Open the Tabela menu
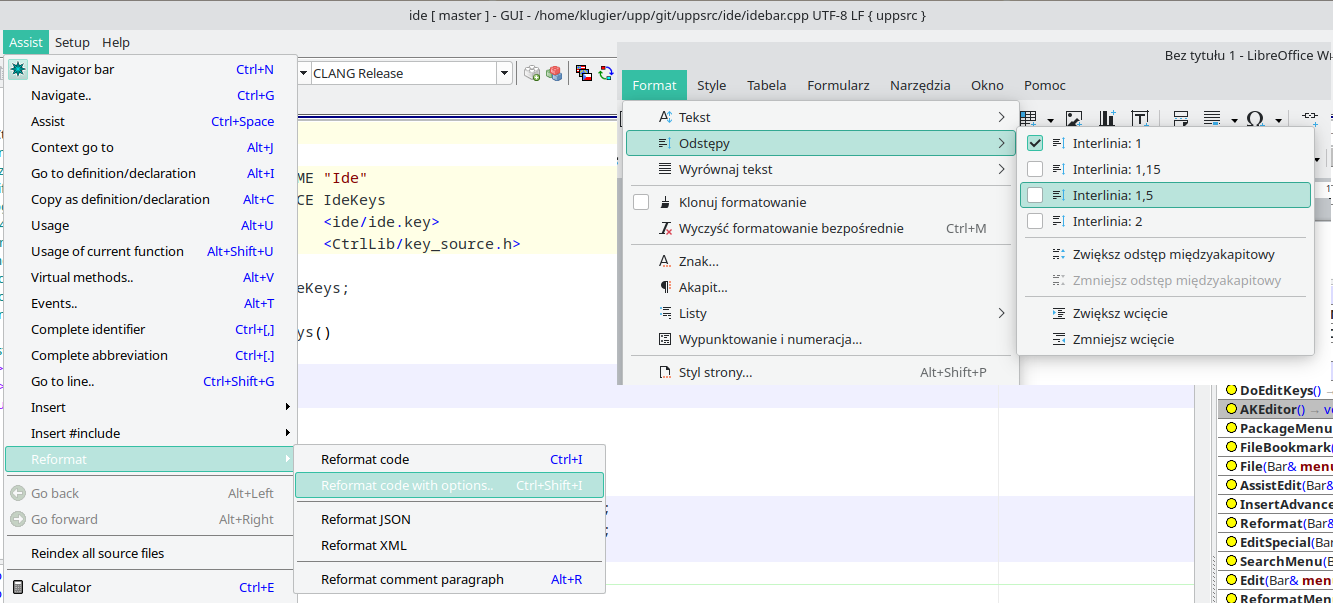1333x603 pixels. (766, 85)
